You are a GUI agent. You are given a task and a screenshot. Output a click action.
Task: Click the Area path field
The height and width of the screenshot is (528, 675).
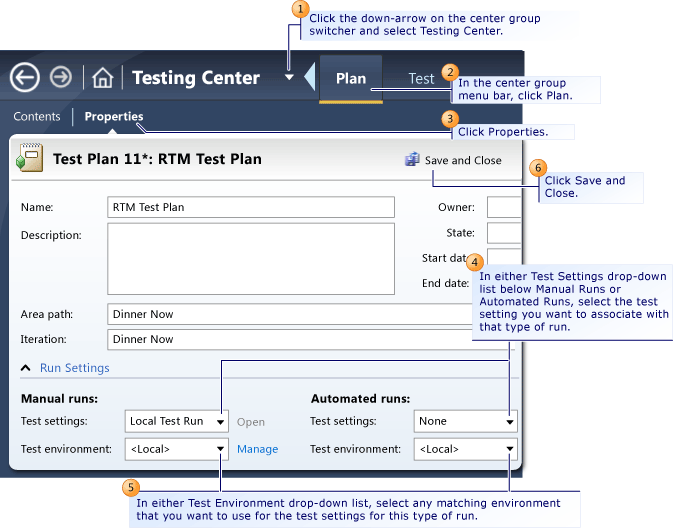[290, 314]
